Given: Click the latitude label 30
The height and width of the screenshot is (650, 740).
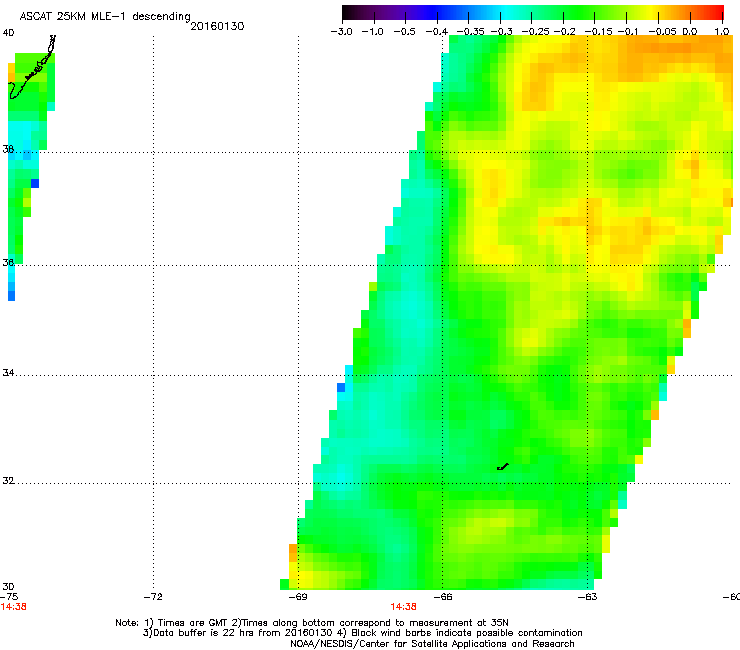Looking at the screenshot, I should click(x=8, y=587).
